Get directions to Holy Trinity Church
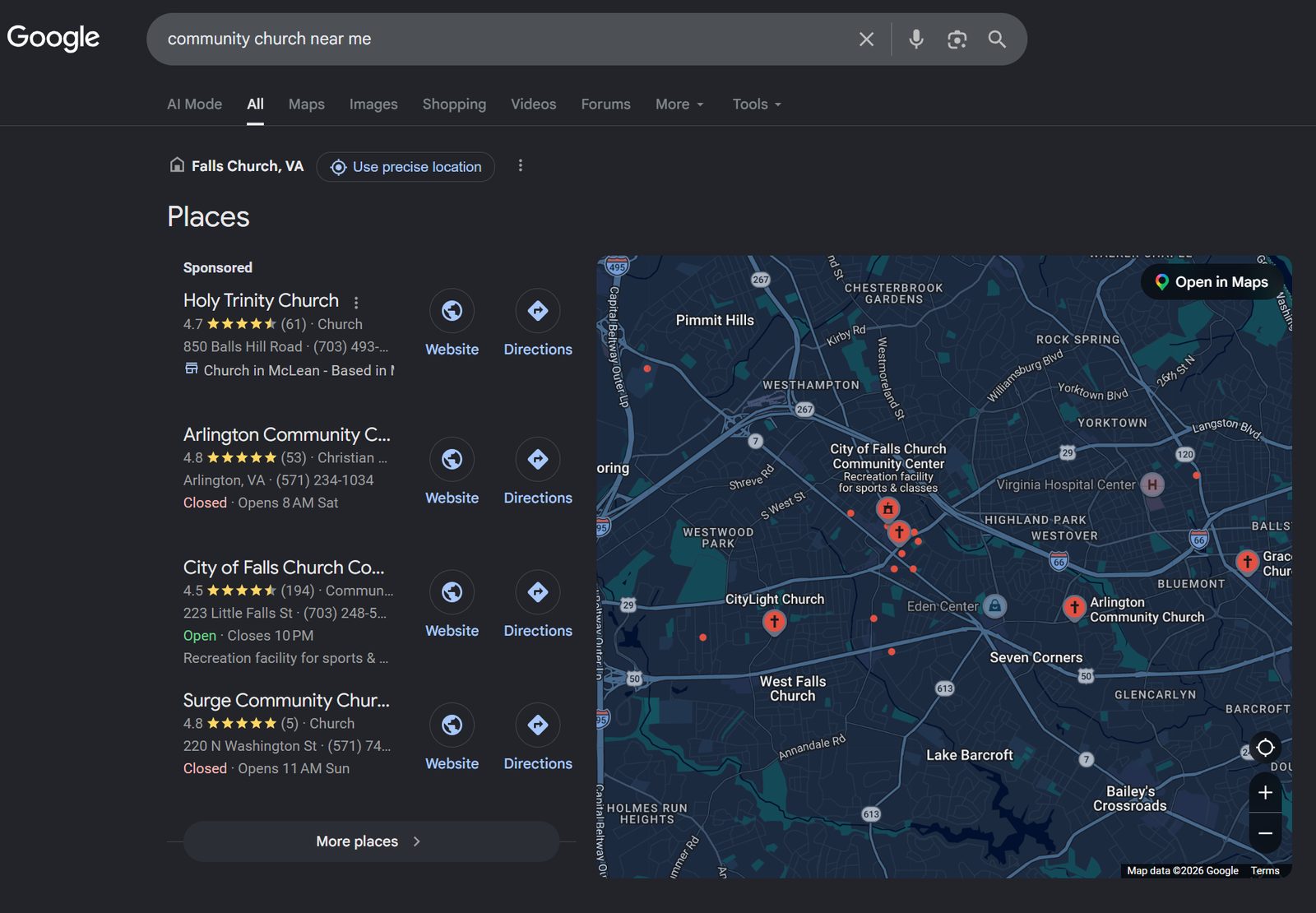 [538, 311]
